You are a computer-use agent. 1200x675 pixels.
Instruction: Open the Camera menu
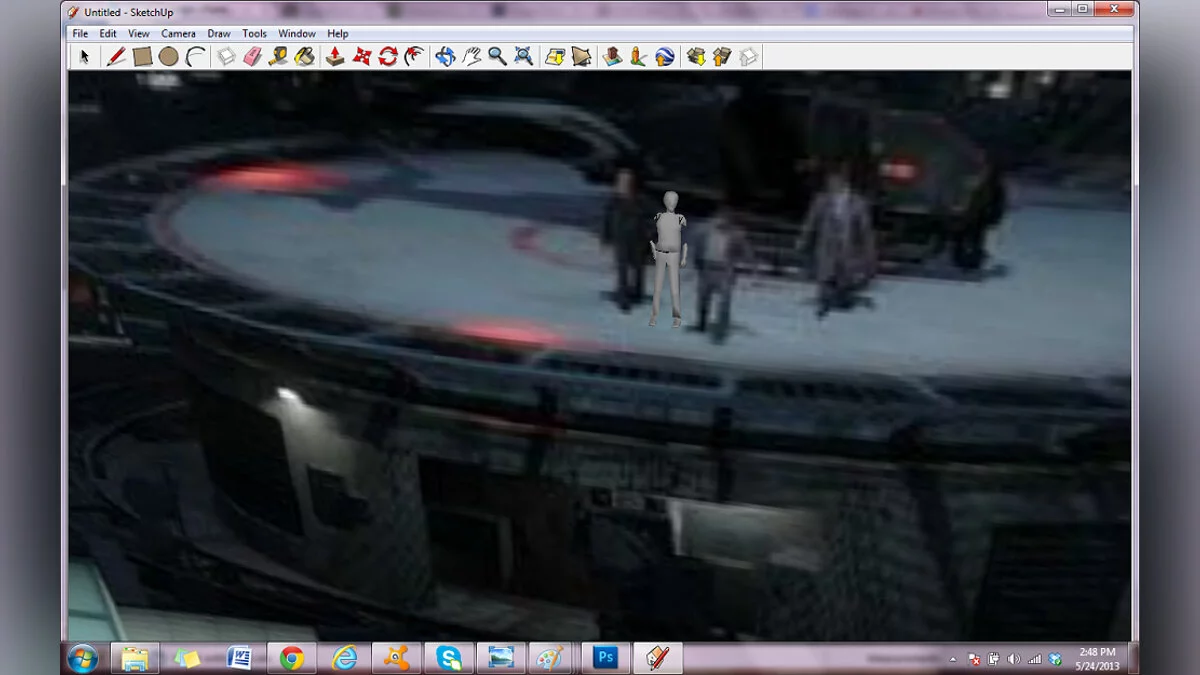point(179,34)
